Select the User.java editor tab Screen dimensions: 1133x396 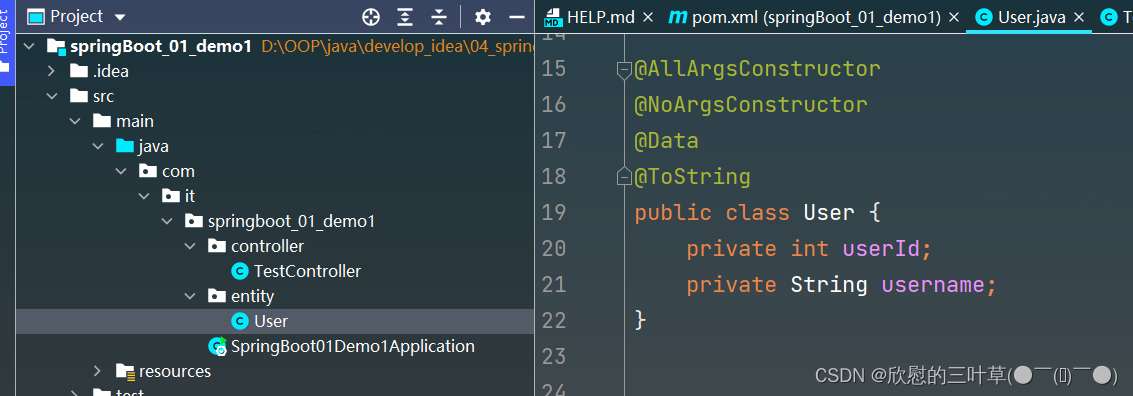[1031, 17]
